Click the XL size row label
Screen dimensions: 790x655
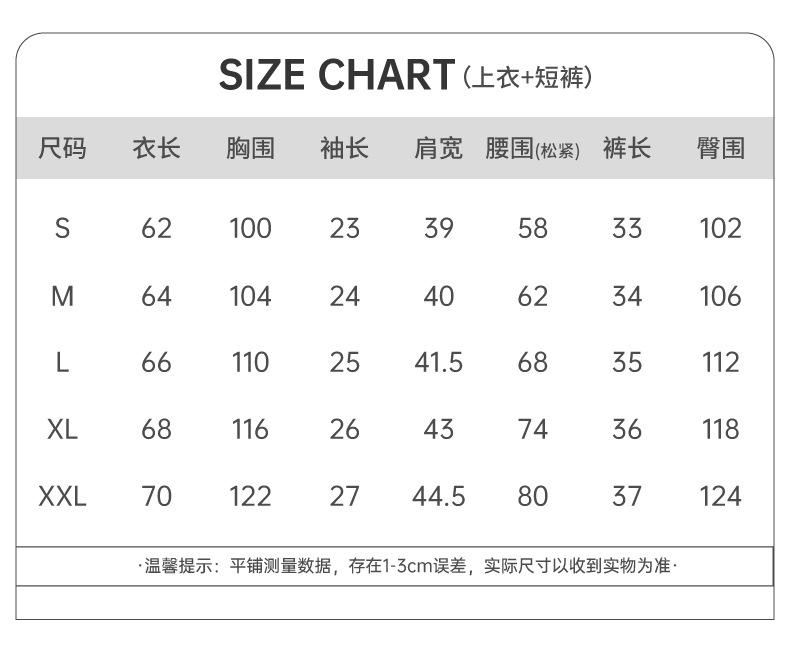(62, 429)
